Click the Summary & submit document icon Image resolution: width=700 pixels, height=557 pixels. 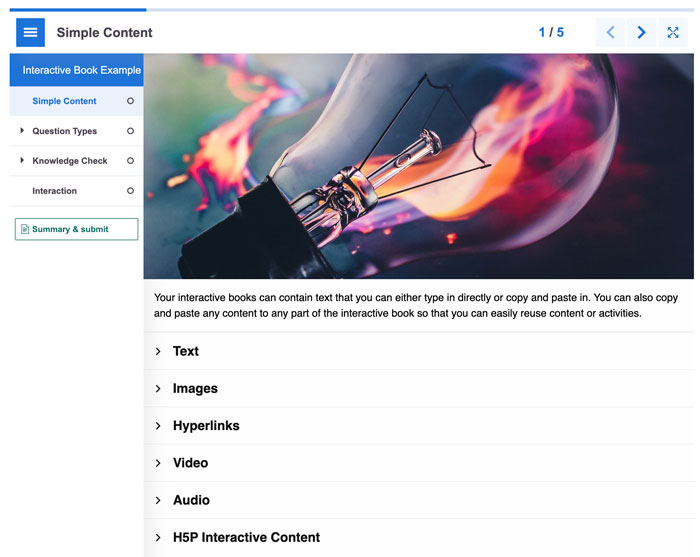point(24,230)
